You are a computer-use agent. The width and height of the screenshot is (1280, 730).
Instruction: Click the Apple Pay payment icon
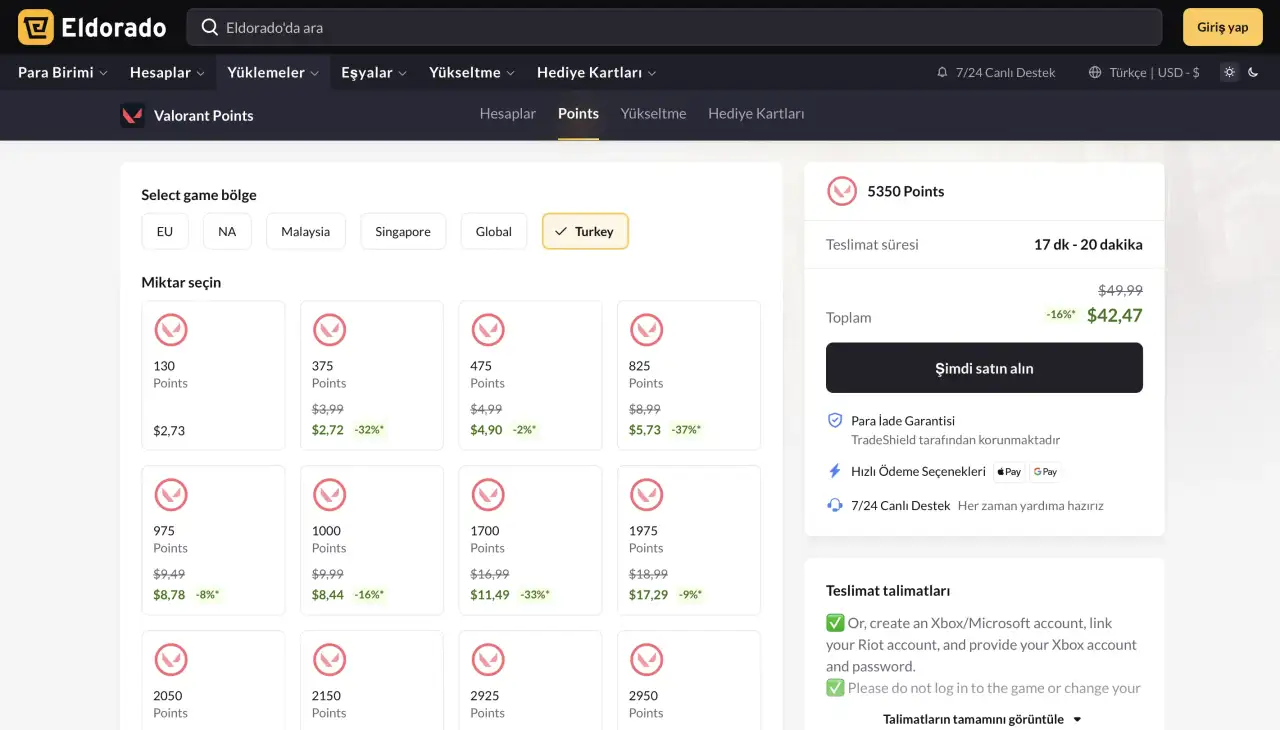coord(1009,472)
